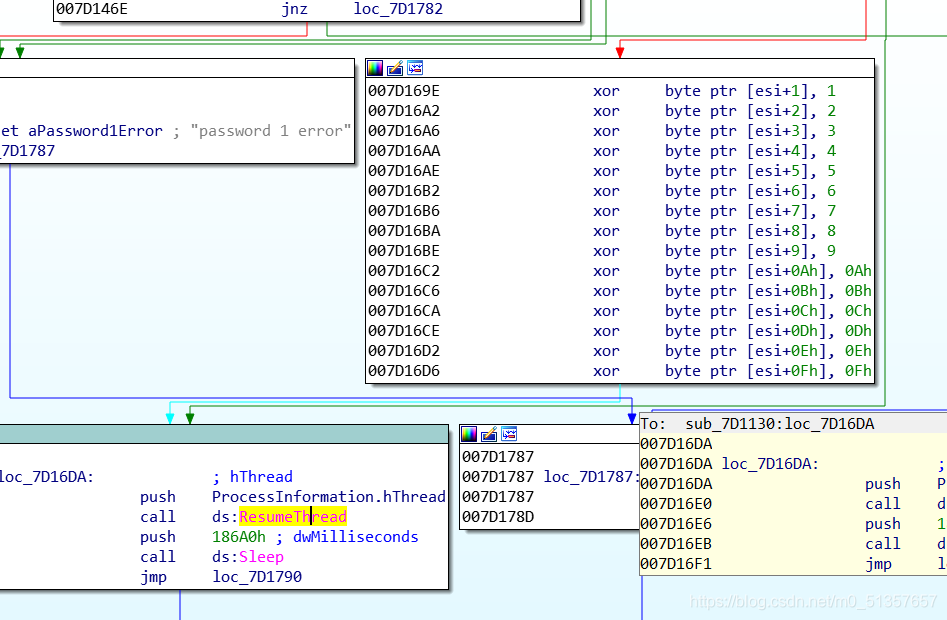Click the group nodes icon on the xor block
The width and height of the screenshot is (947, 620).
click(x=415, y=68)
